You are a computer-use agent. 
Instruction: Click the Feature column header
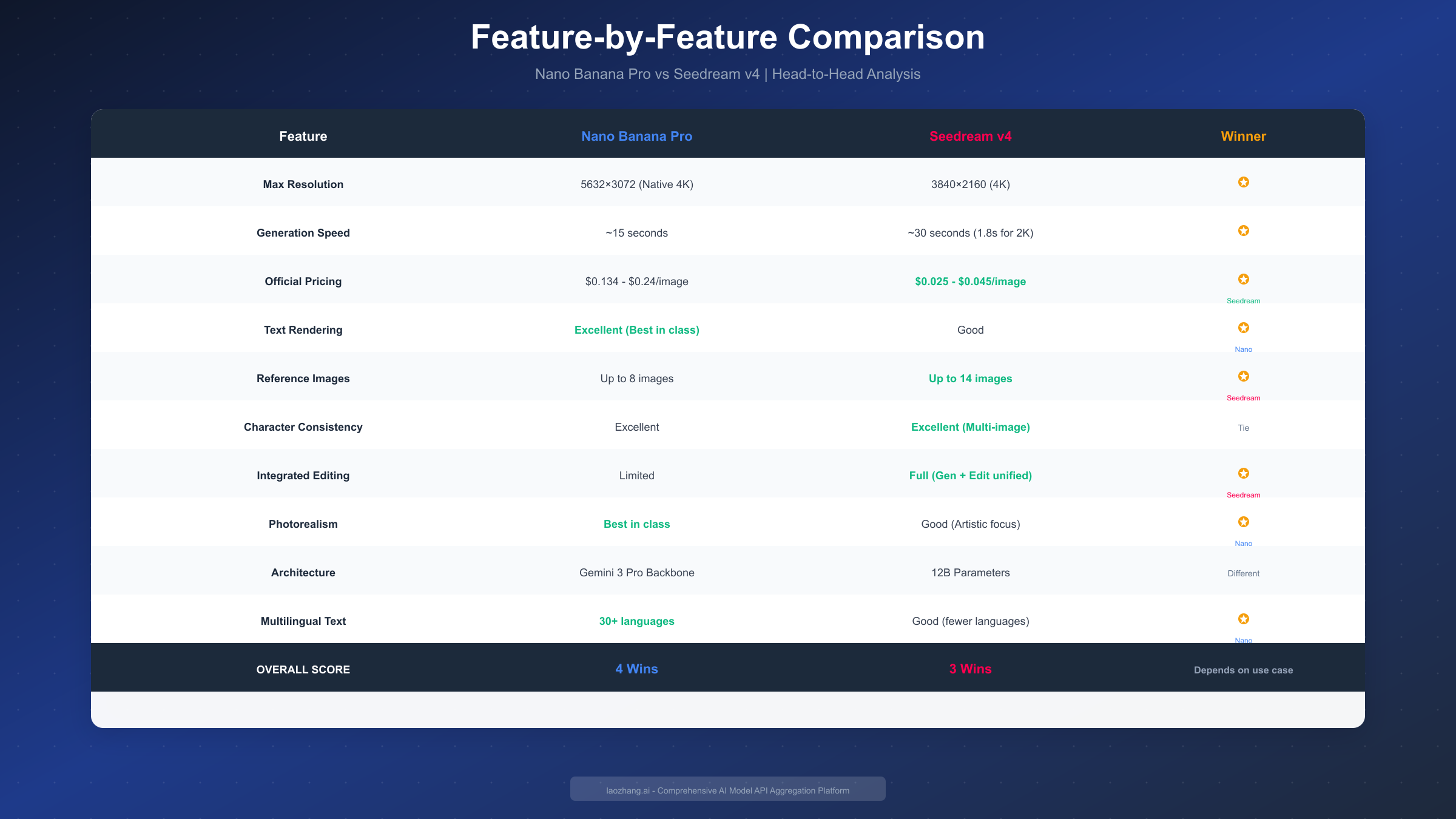click(303, 136)
